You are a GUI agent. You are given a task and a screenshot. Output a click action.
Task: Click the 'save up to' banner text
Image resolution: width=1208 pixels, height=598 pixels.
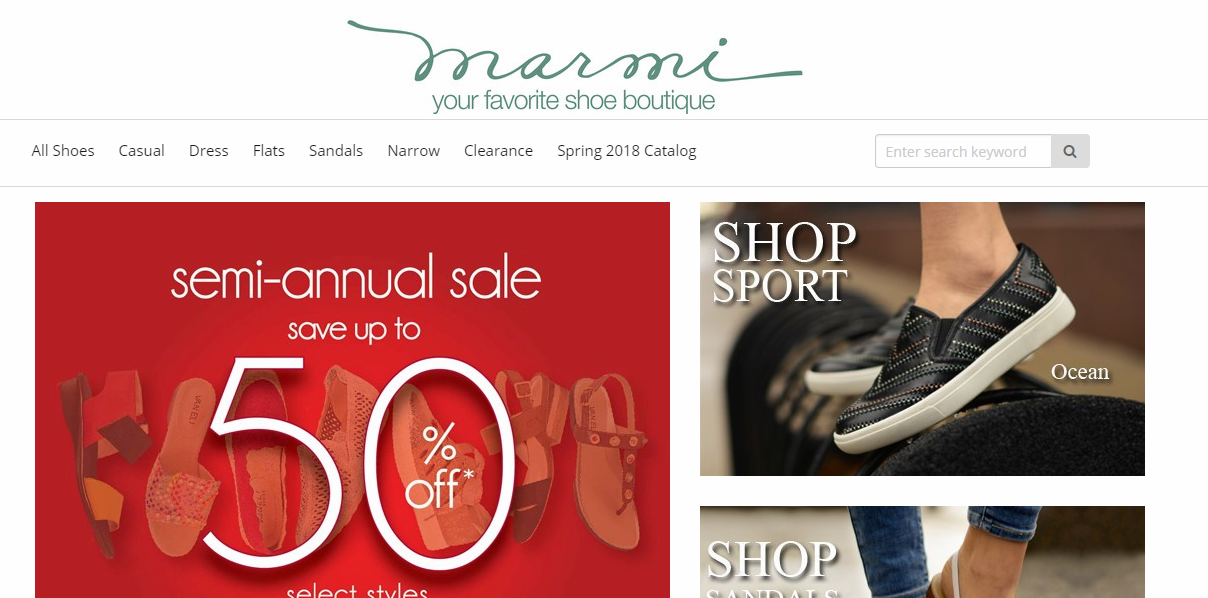354,330
